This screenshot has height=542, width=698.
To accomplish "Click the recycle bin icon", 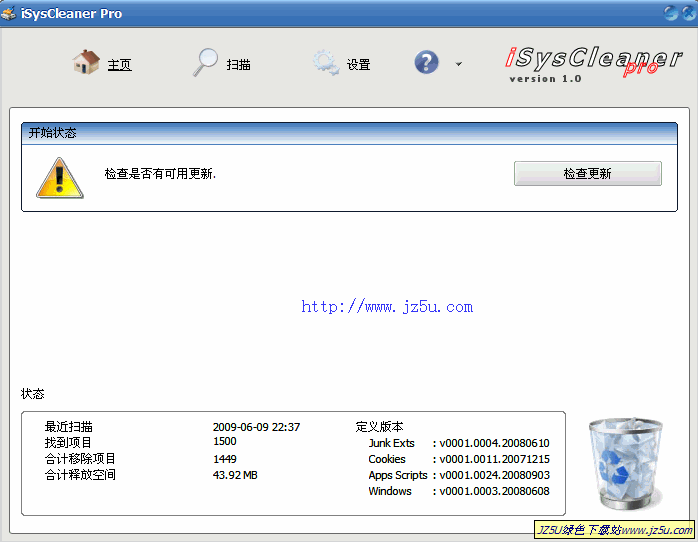I will 626,463.
